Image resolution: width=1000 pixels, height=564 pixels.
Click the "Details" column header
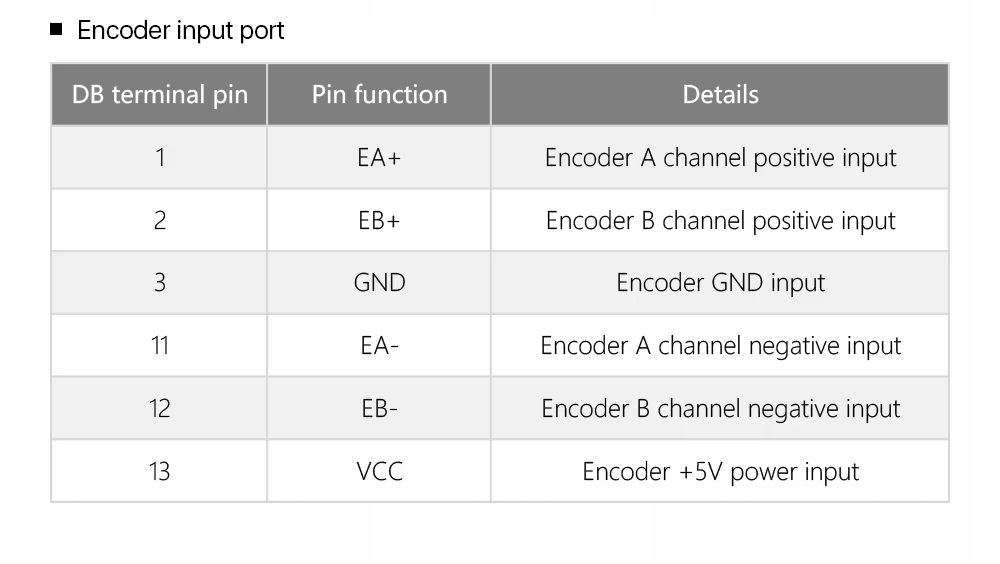[720, 95]
